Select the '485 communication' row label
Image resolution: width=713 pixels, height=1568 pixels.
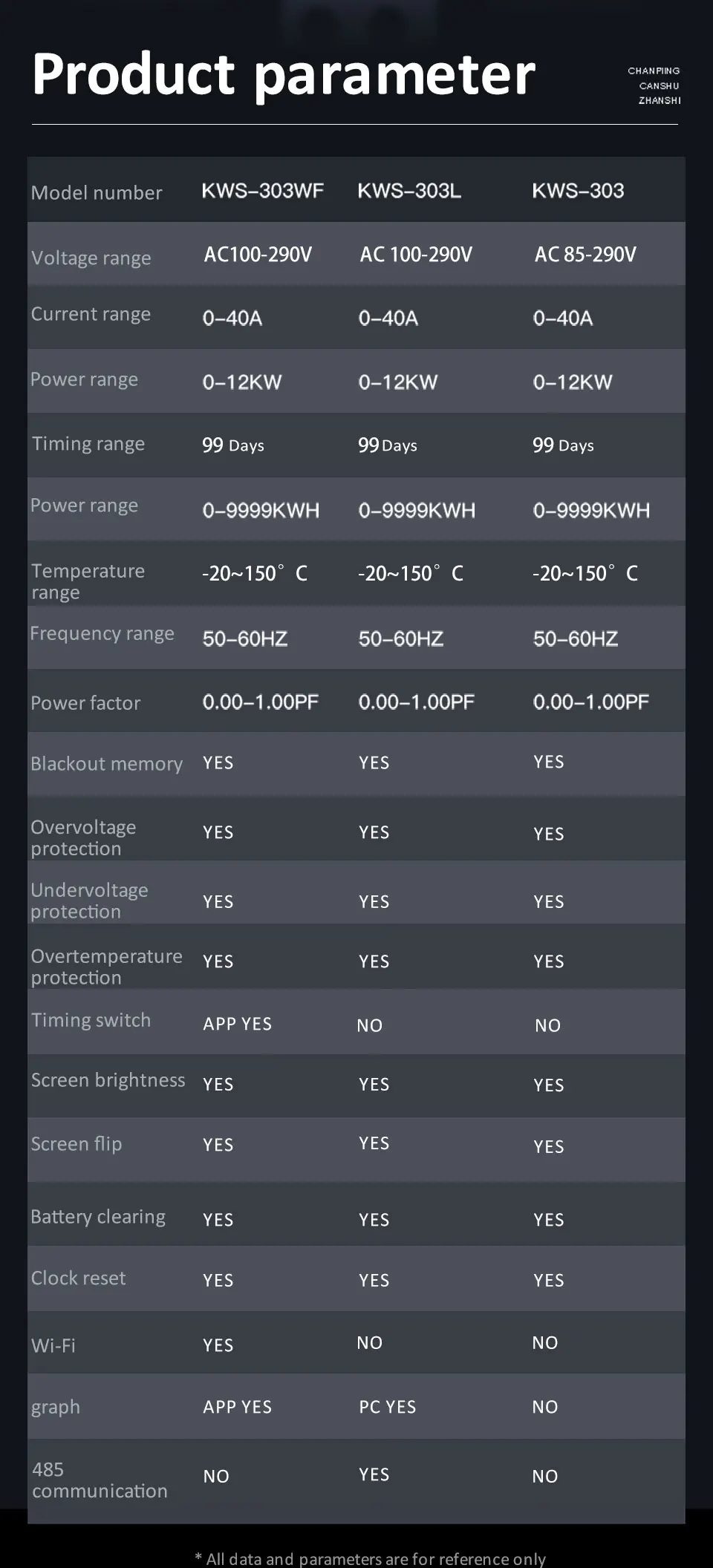click(x=100, y=1480)
